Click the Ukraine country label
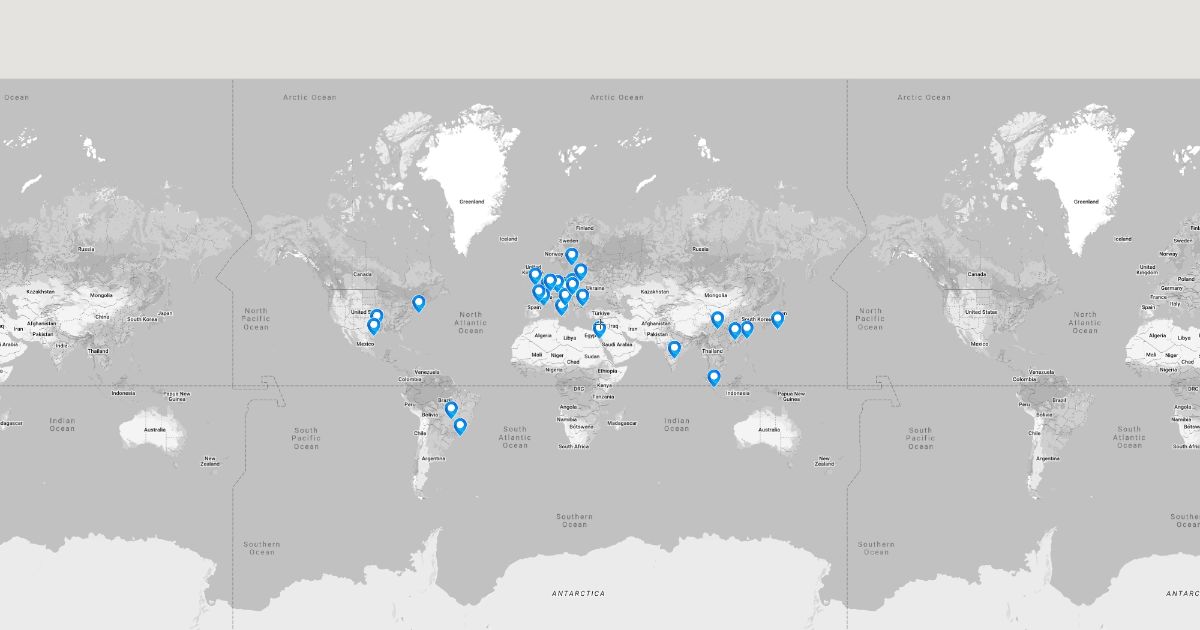This screenshot has width=1200, height=630. point(595,288)
